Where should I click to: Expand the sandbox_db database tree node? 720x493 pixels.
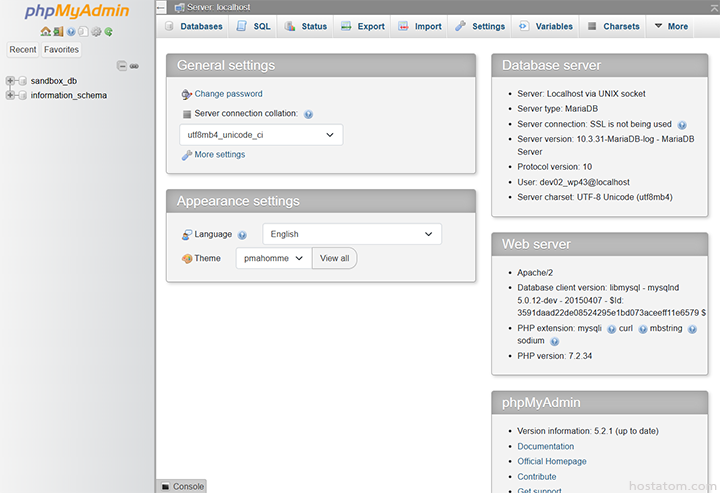tap(10, 81)
